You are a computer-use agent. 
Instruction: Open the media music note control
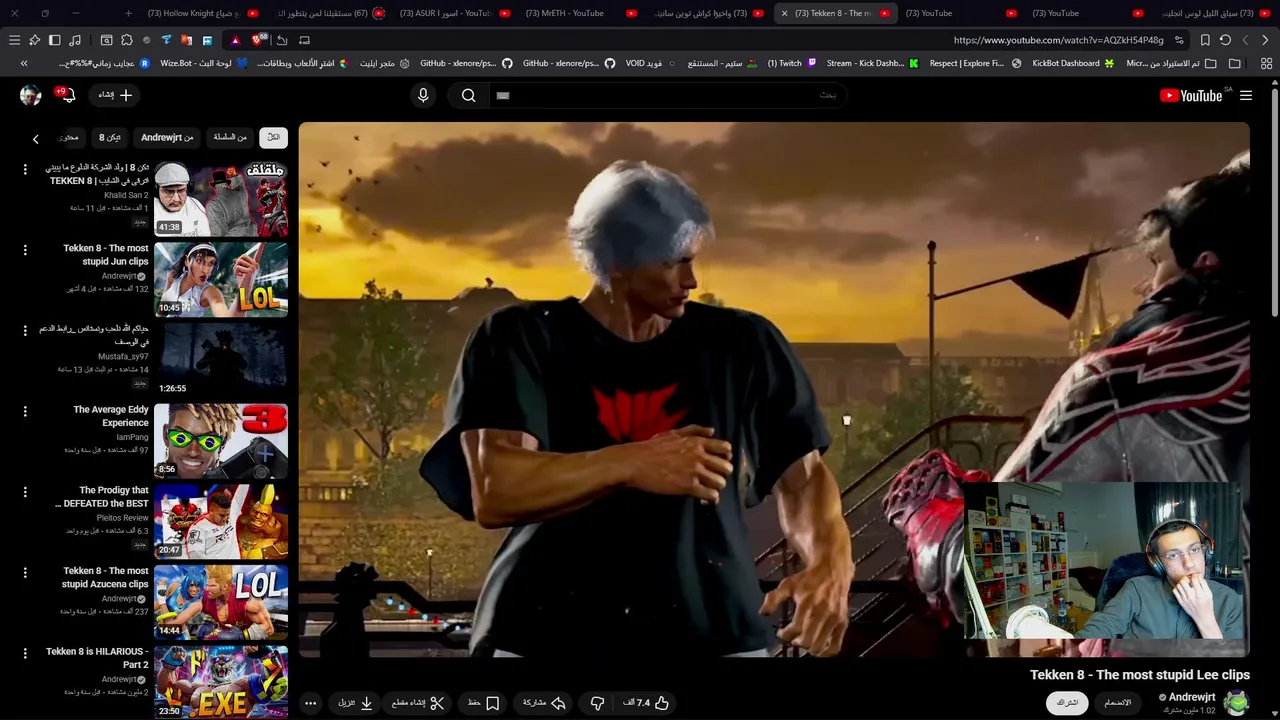click(74, 40)
